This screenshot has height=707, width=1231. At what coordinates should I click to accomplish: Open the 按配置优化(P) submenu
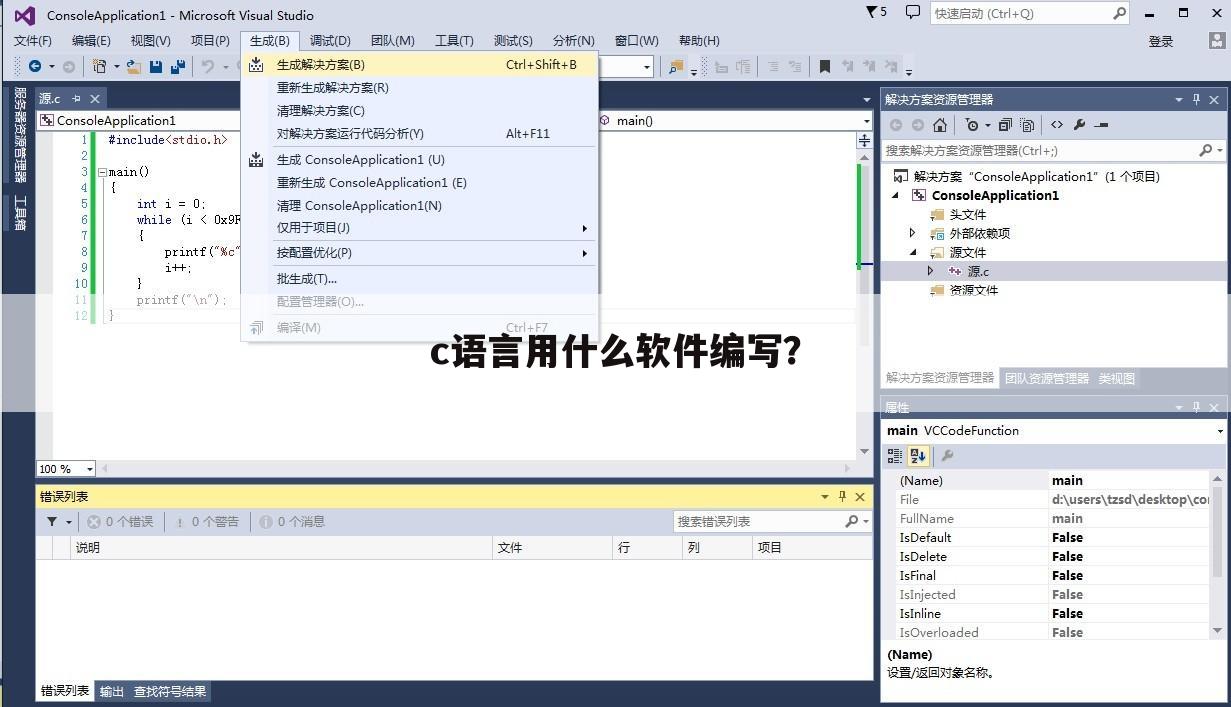(420, 252)
